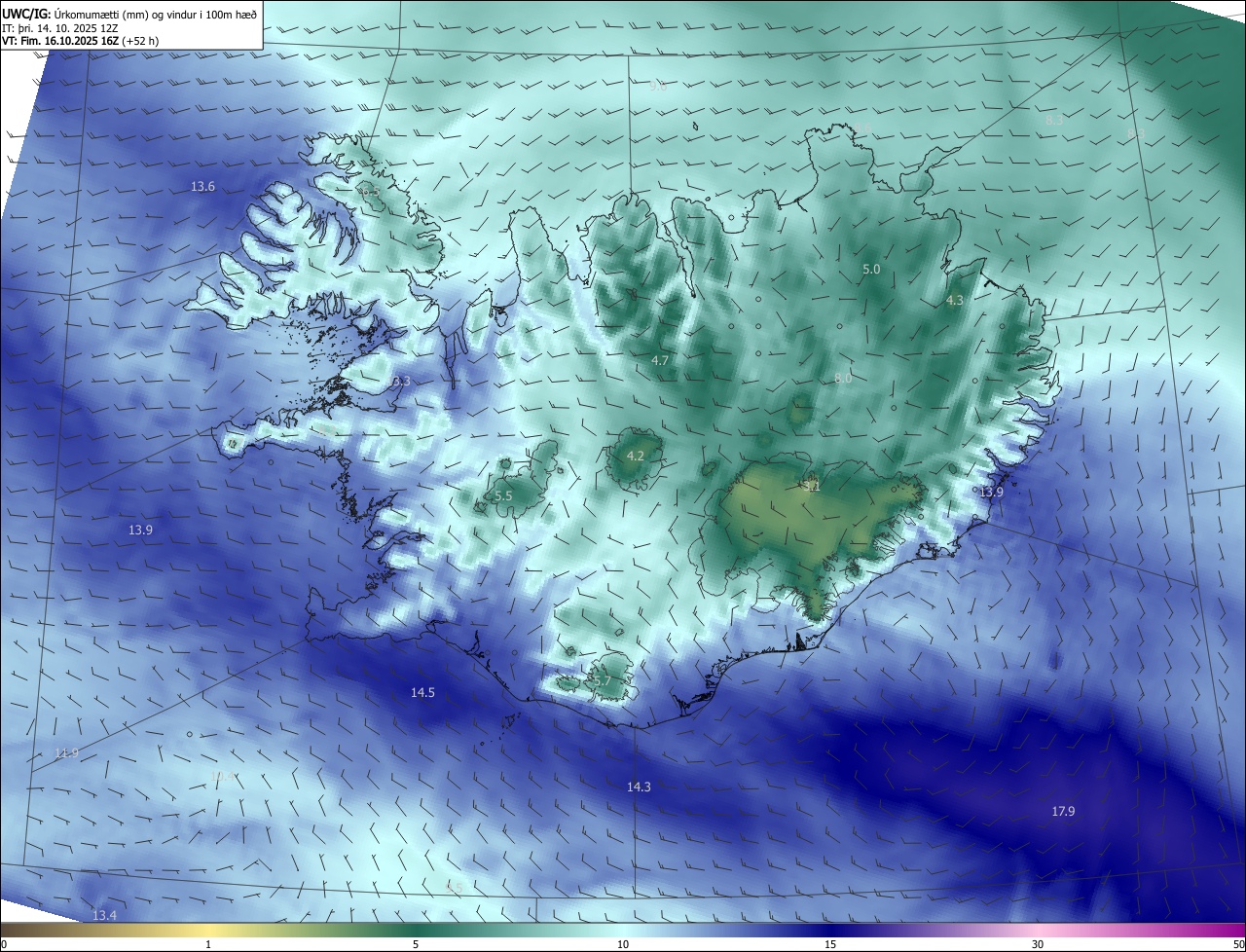Click the 10 tick label on the color scale
This screenshot has height=952, width=1246.
tap(623, 944)
